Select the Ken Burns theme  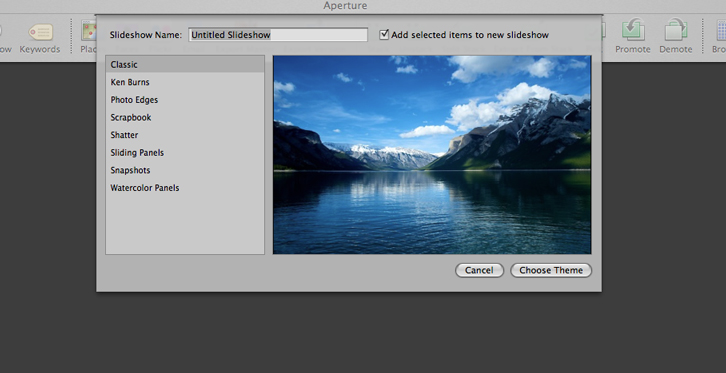185,82
